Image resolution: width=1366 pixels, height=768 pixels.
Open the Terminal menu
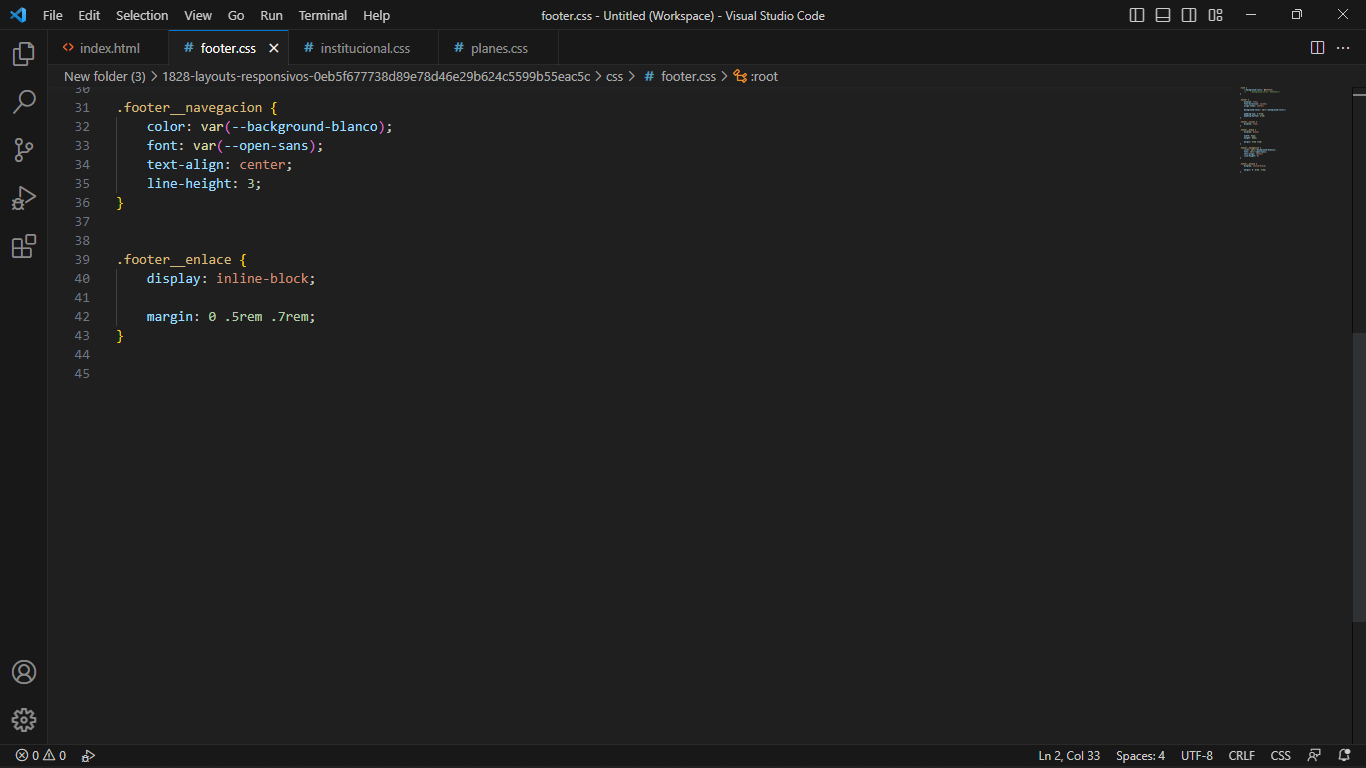click(323, 15)
